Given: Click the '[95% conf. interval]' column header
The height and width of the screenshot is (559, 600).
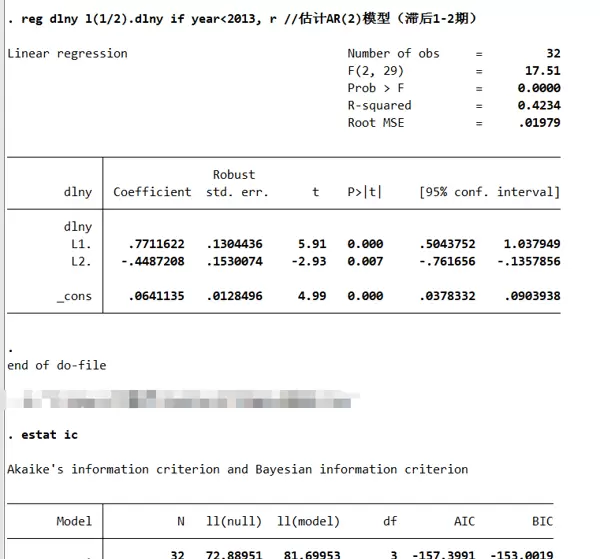Looking at the screenshot, I should coord(489,192).
